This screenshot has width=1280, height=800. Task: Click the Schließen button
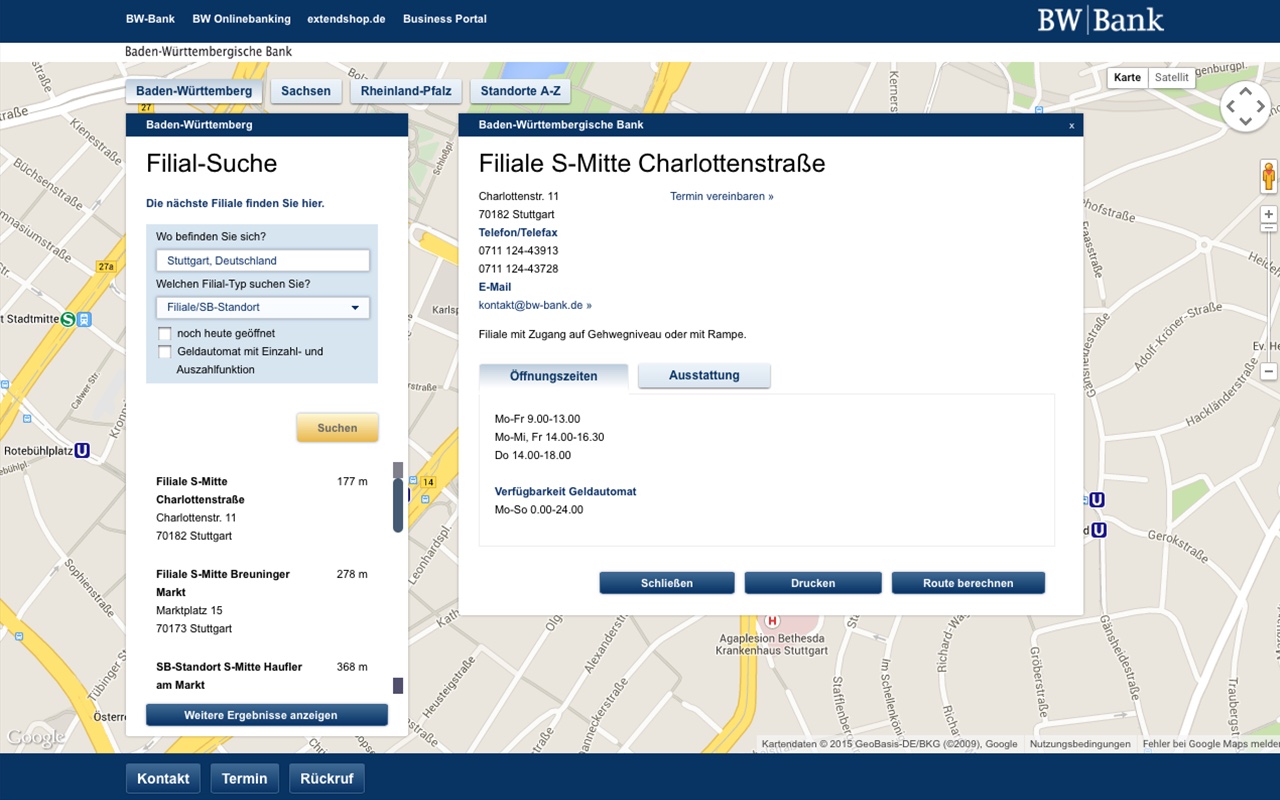(667, 583)
